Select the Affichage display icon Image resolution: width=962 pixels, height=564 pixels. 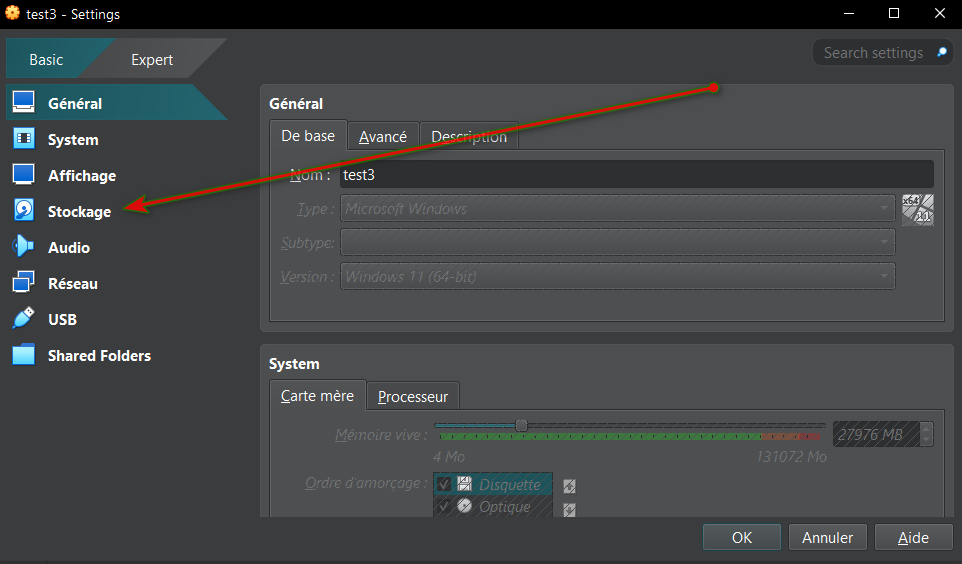coord(24,175)
